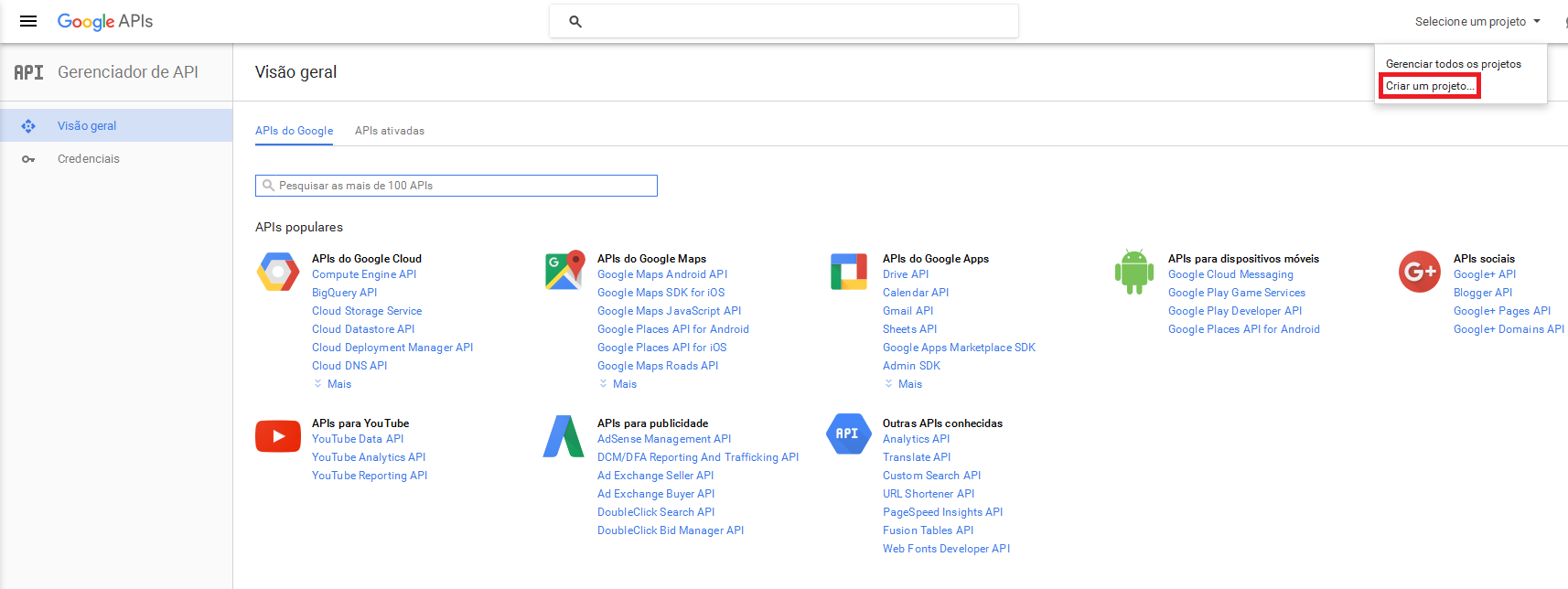Screen dimensions: 1568x589
Task: Expand Mais under Google Cloud APIs
Action: click(333, 384)
